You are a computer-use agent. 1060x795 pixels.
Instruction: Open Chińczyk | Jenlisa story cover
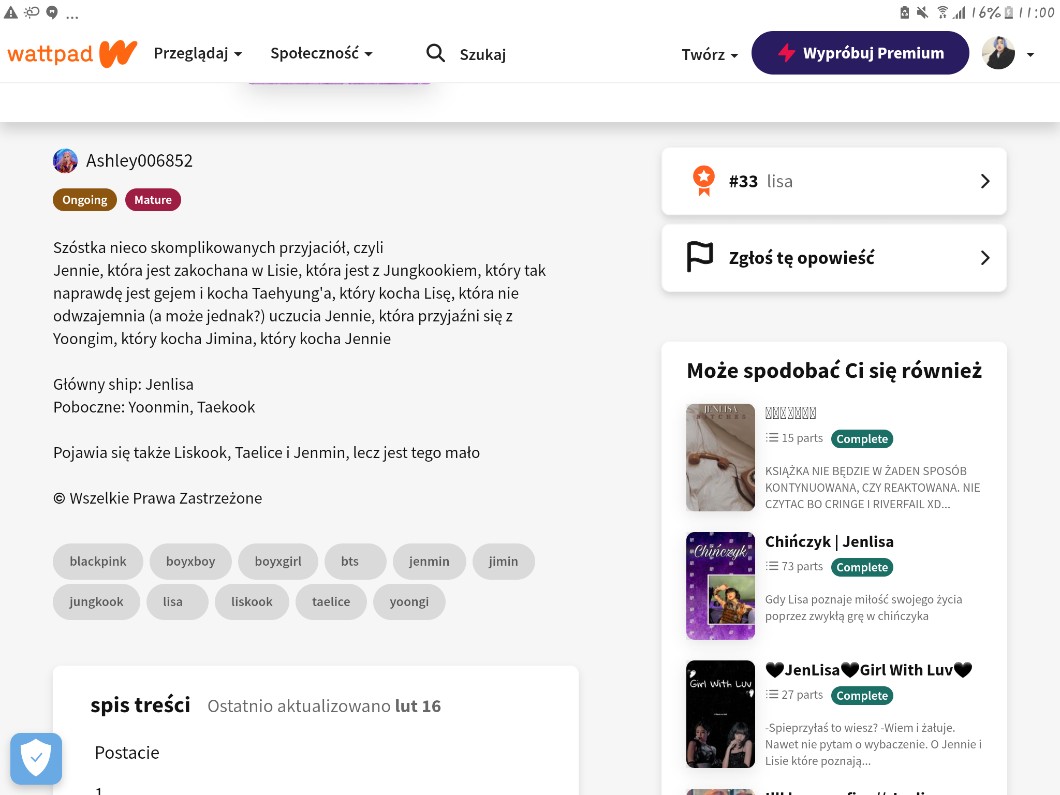pyautogui.click(x=720, y=586)
